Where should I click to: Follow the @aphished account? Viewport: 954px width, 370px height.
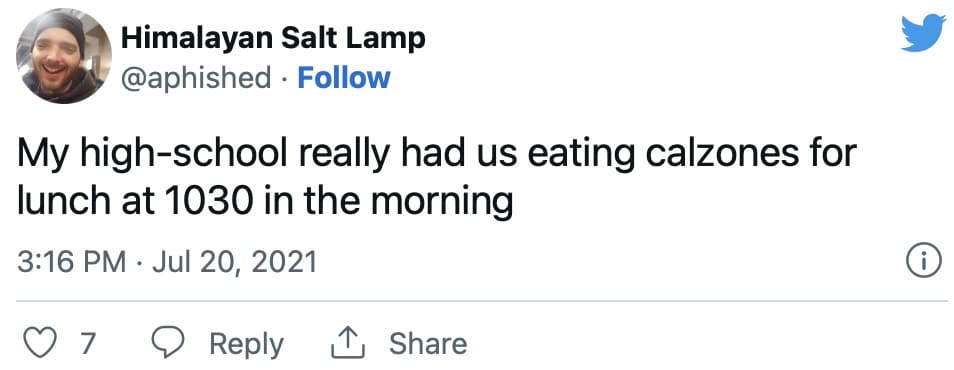343,78
